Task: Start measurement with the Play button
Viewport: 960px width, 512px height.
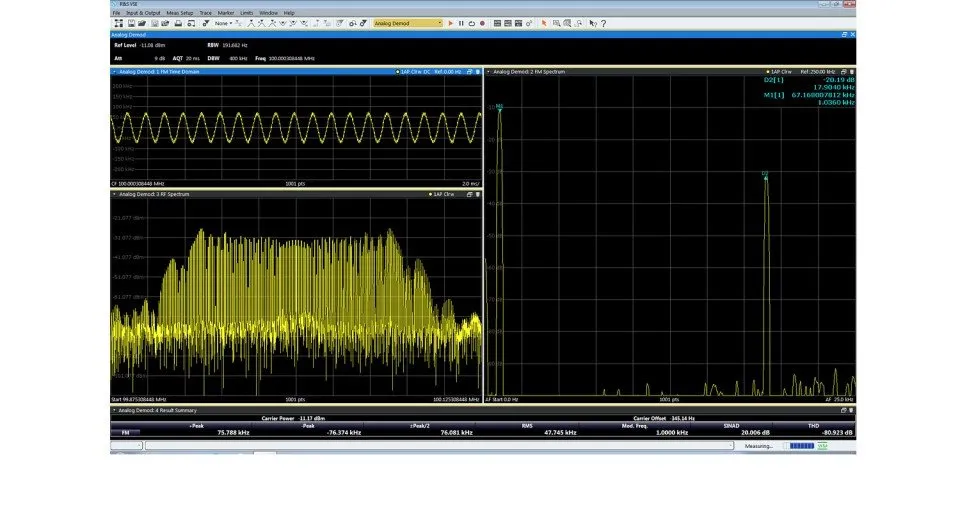Action: 451,23
